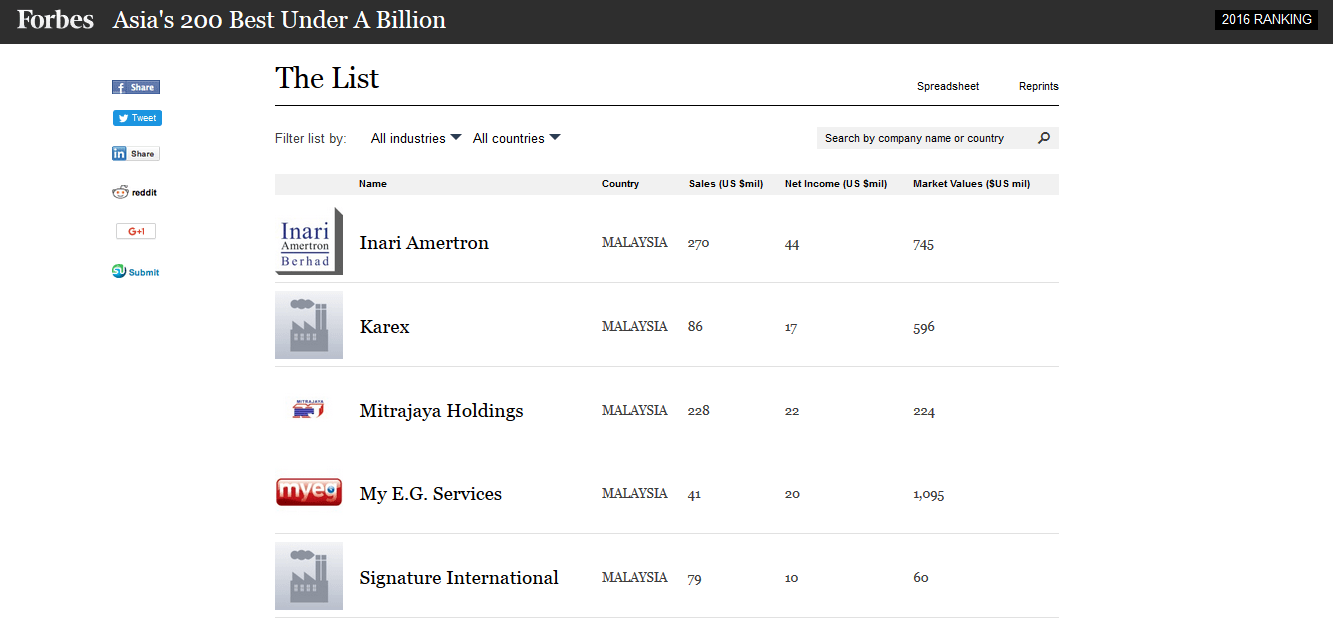Image resolution: width=1333 pixels, height=641 pixels.
Task: Open My E.G. Services company name
Action: pos(431,494)
